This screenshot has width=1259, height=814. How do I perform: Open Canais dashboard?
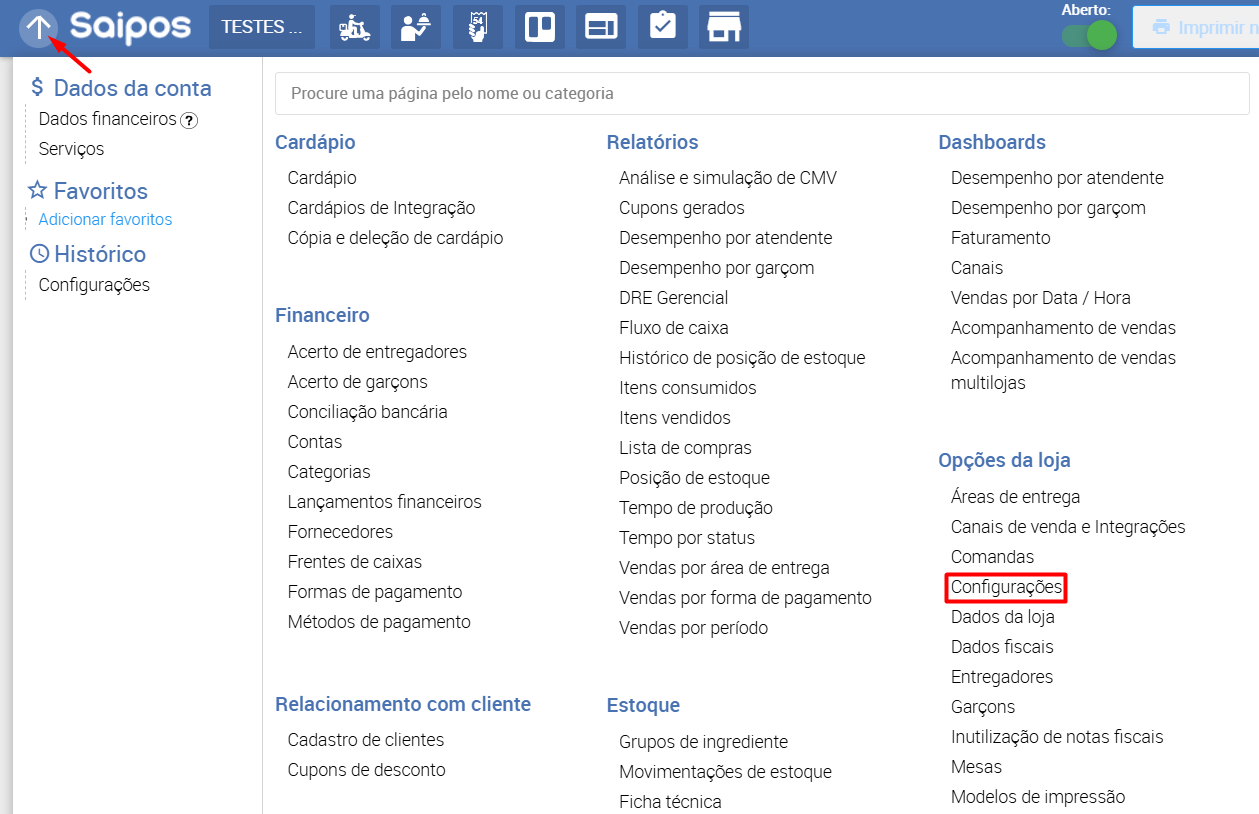pos(976,268)
